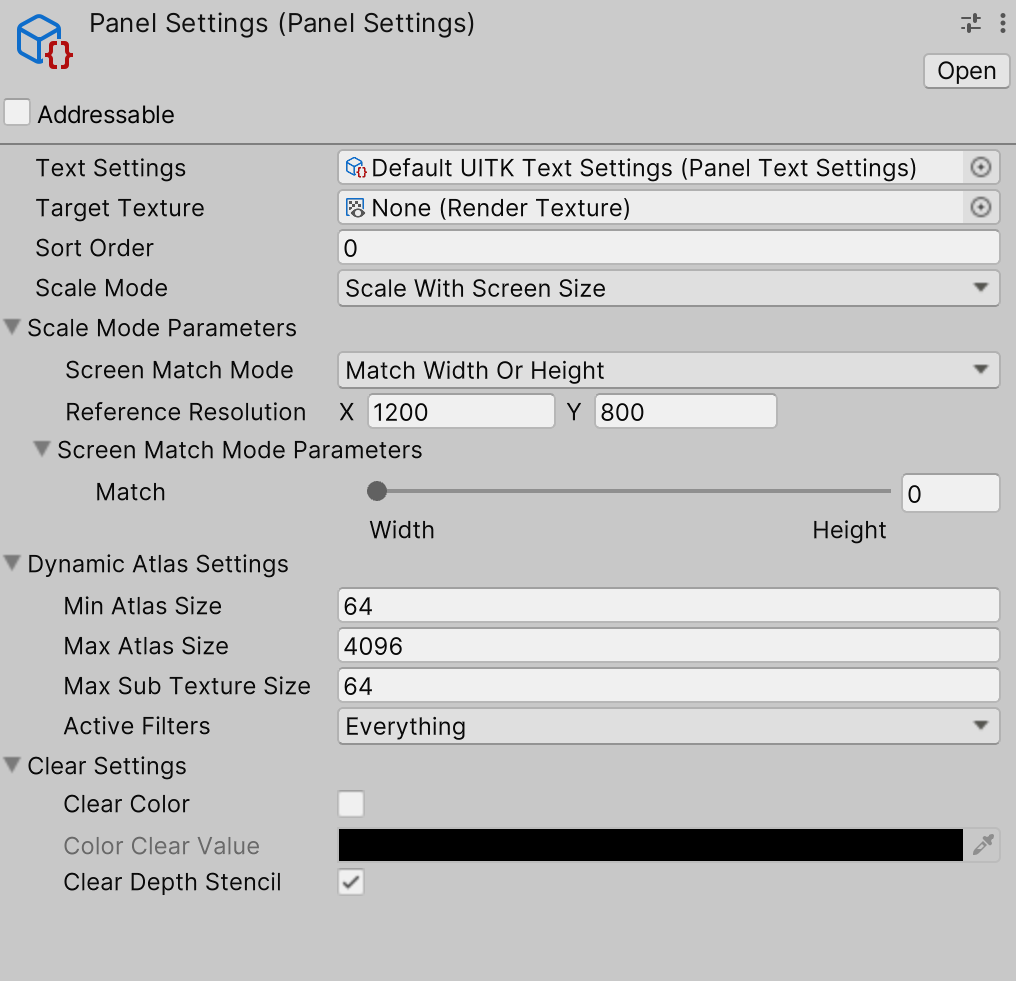Open the Active Filters dropdown

pyautogui.click(x=668, y=726)
